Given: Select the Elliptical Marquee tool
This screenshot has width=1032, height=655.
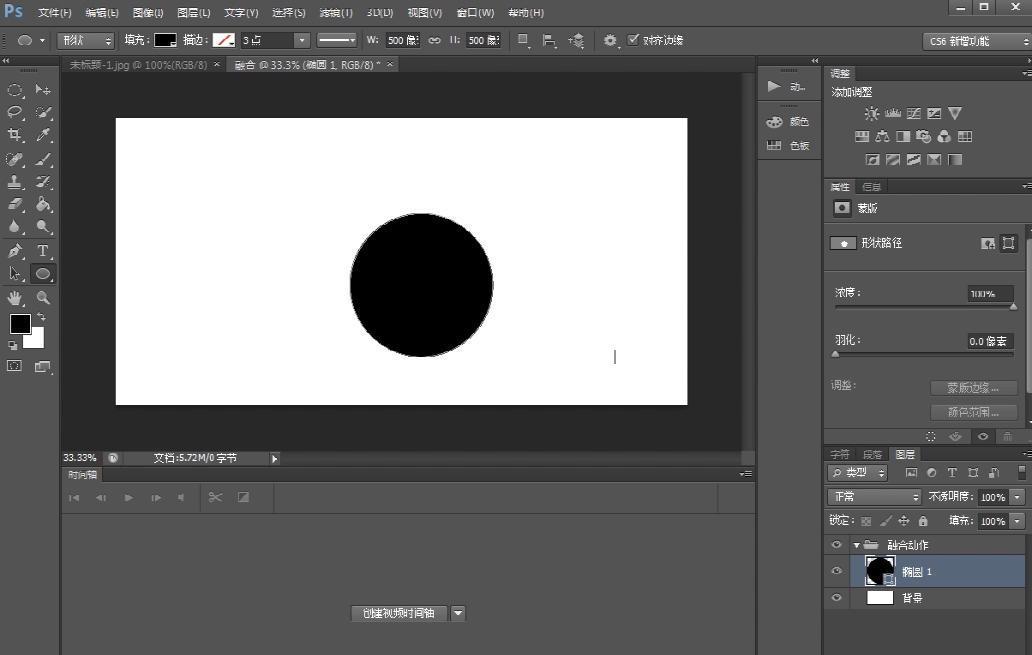Looking at the screenshot, I should (x=14, y=90).
